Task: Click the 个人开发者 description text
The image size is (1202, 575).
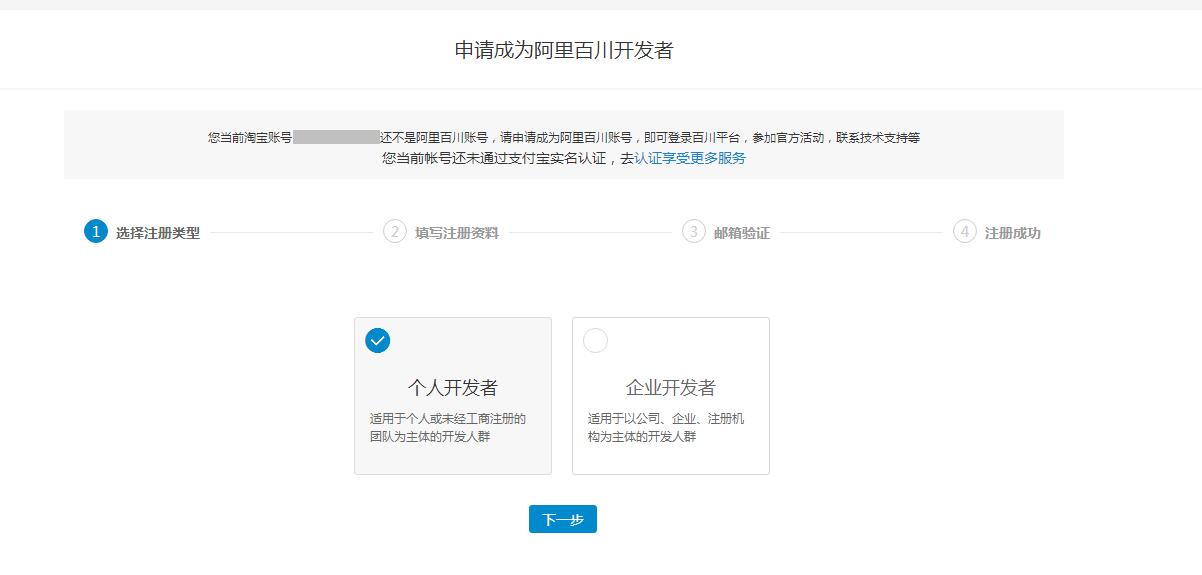Action: pos(448,428)
